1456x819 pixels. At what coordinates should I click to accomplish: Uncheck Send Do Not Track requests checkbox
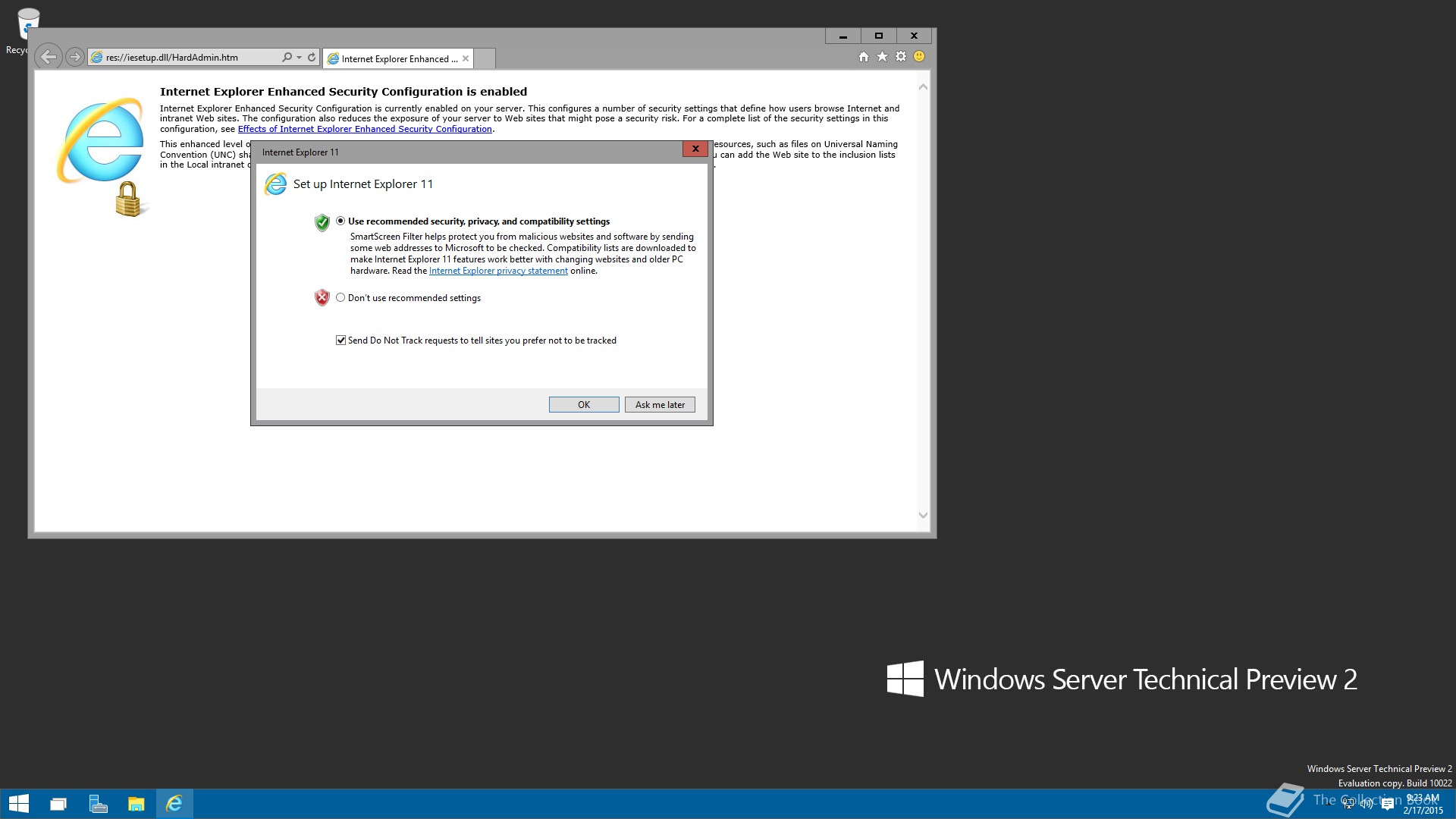(341, 340)
